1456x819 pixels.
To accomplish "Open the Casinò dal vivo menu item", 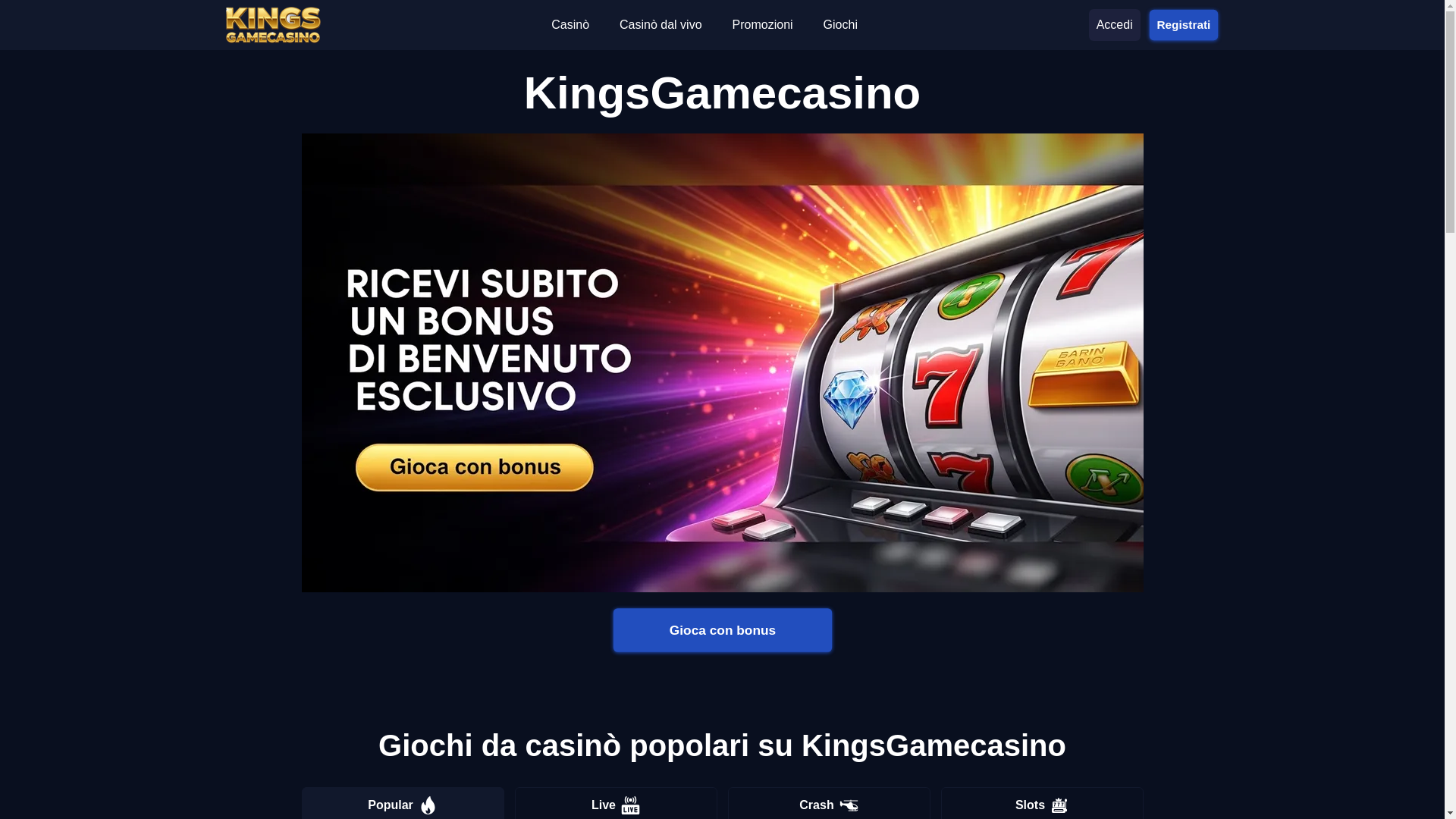I will (x=661, y=25).
